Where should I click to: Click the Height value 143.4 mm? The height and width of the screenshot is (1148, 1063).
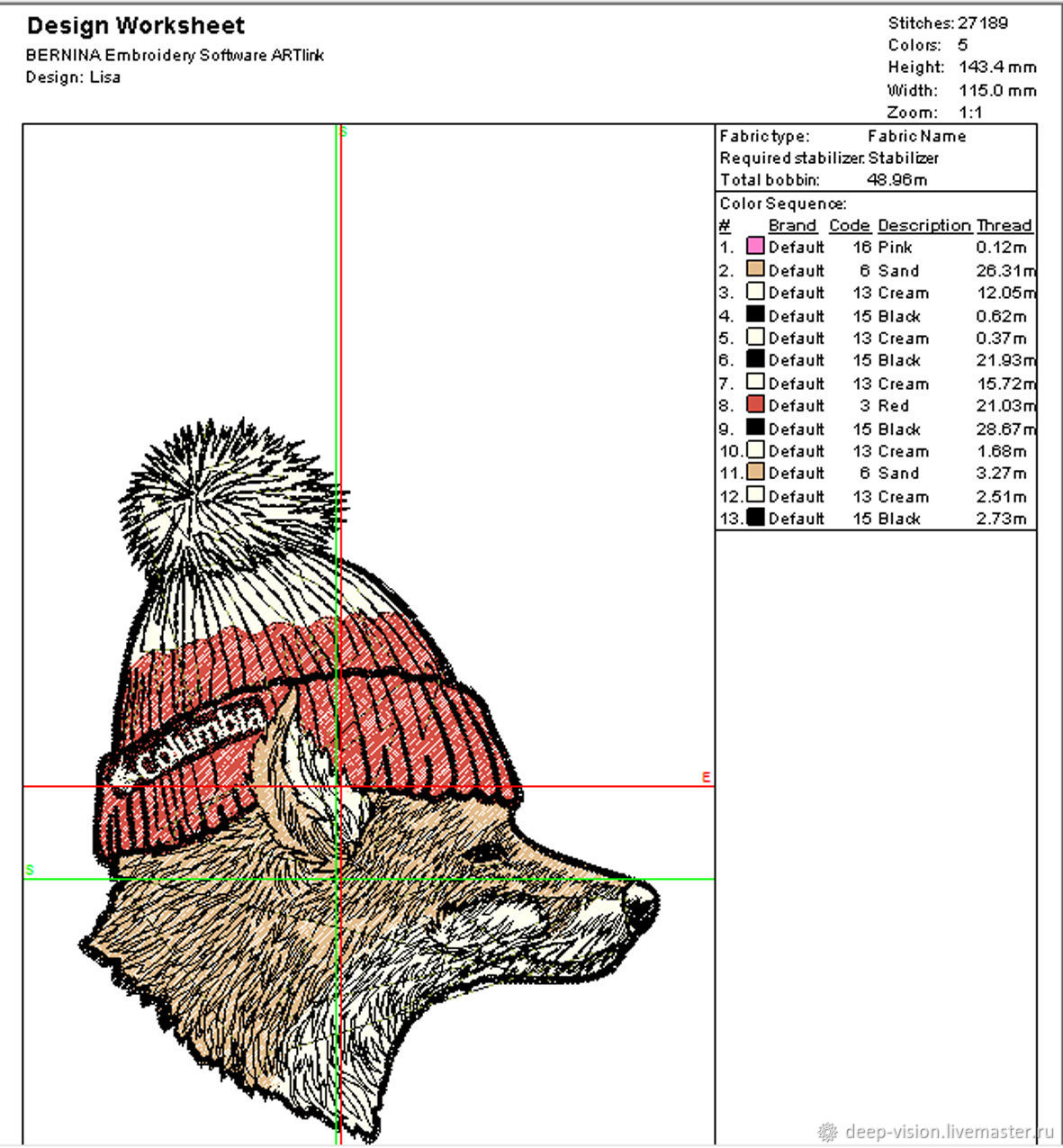point(997,68)
